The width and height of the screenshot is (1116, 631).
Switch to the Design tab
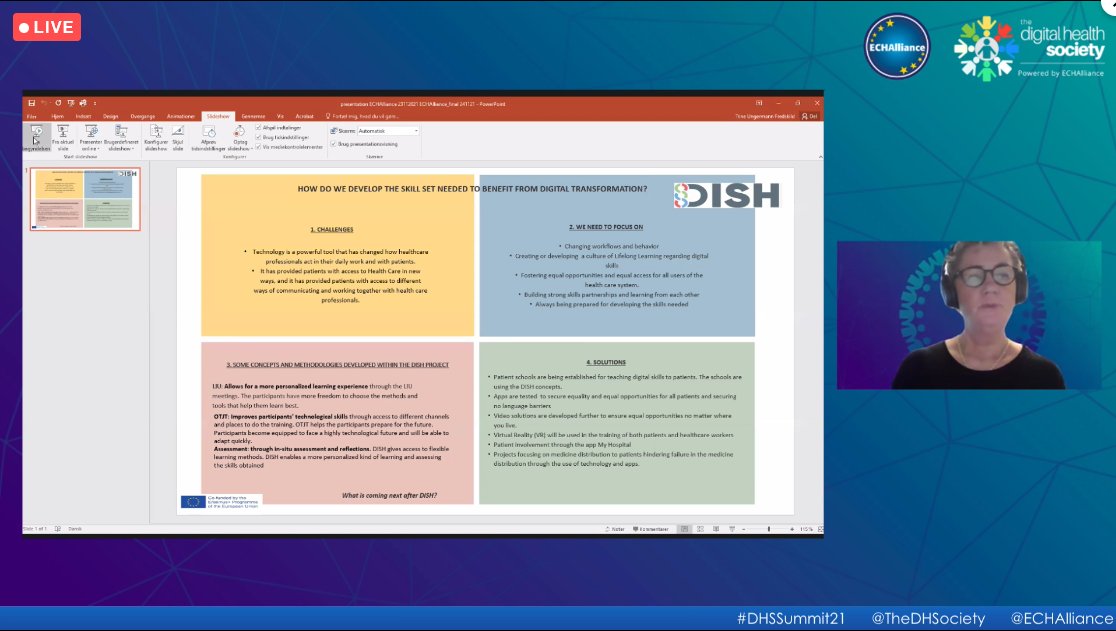[x=110, y=116]
